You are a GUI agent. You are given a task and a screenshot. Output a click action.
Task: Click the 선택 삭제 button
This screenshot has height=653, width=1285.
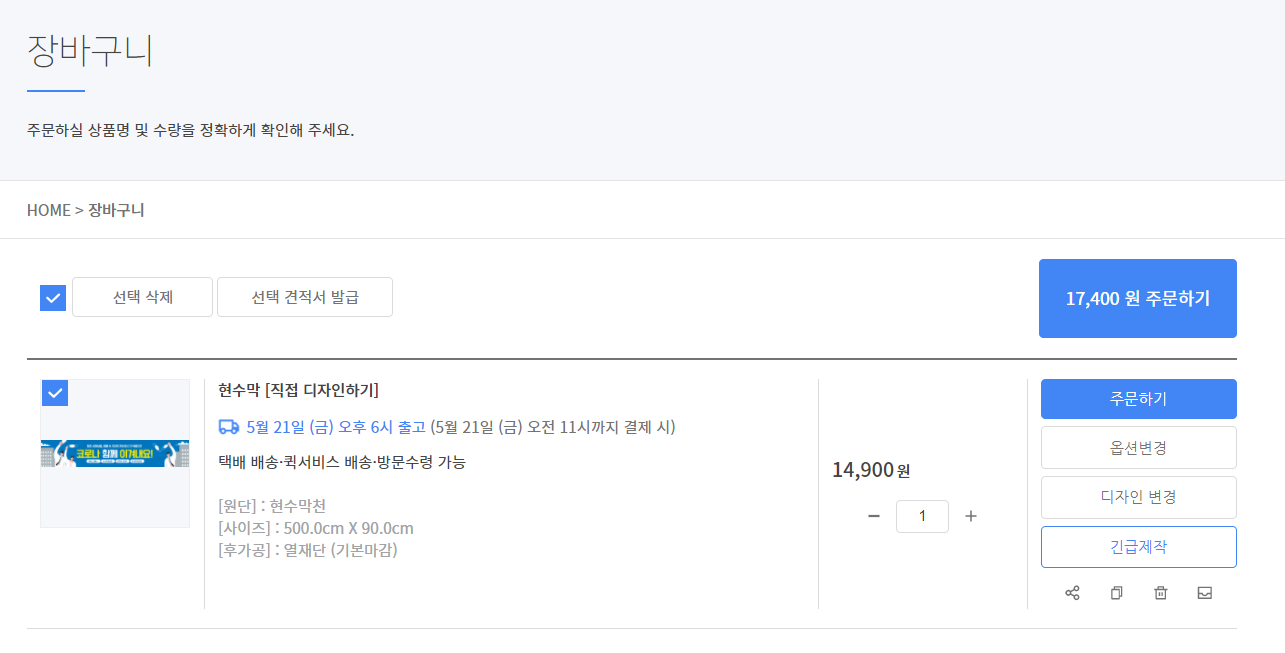point(142,297)
